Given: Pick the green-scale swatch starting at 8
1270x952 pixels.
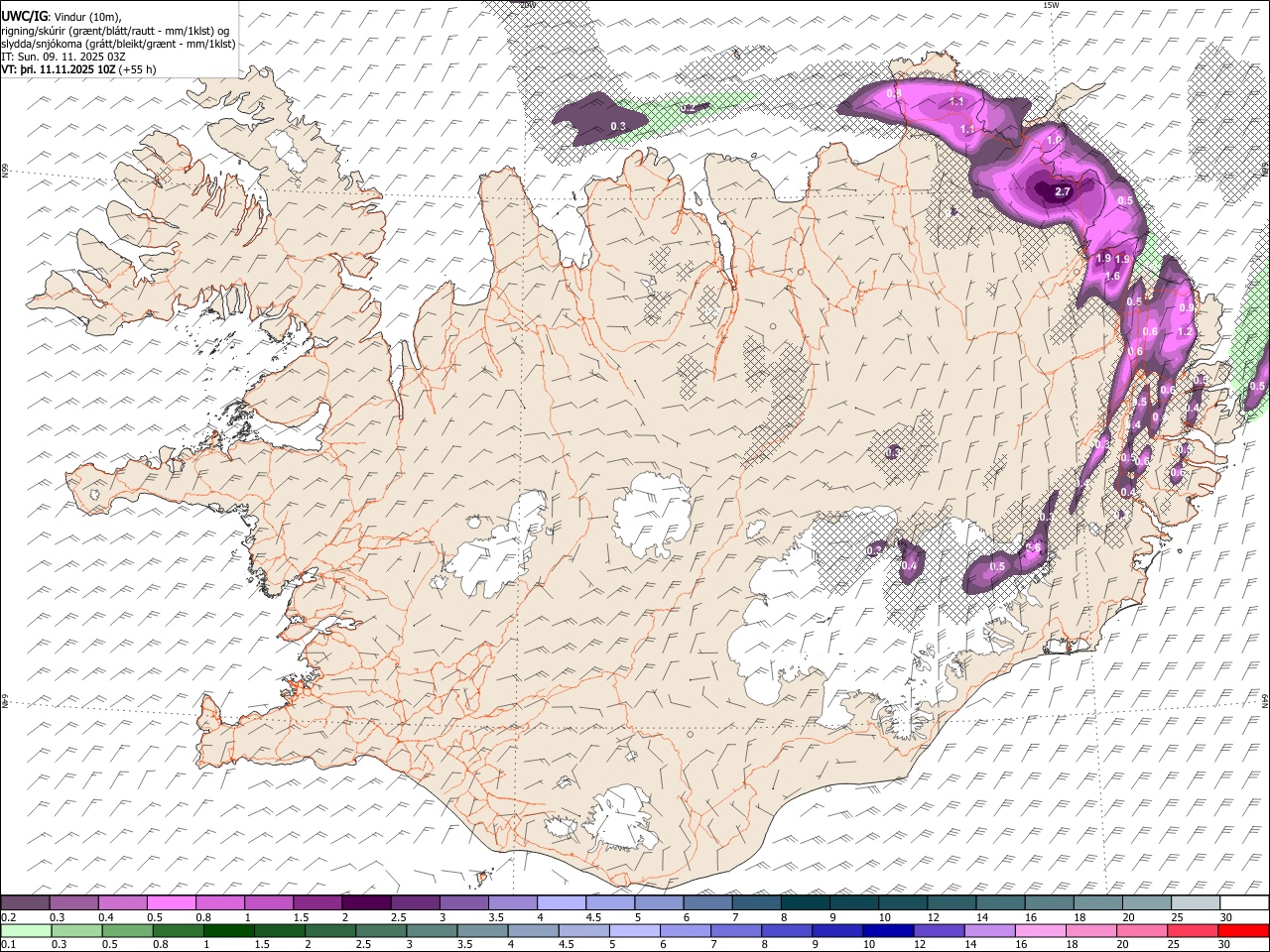Looking at the screenshot, I should (x=786, y=930).
